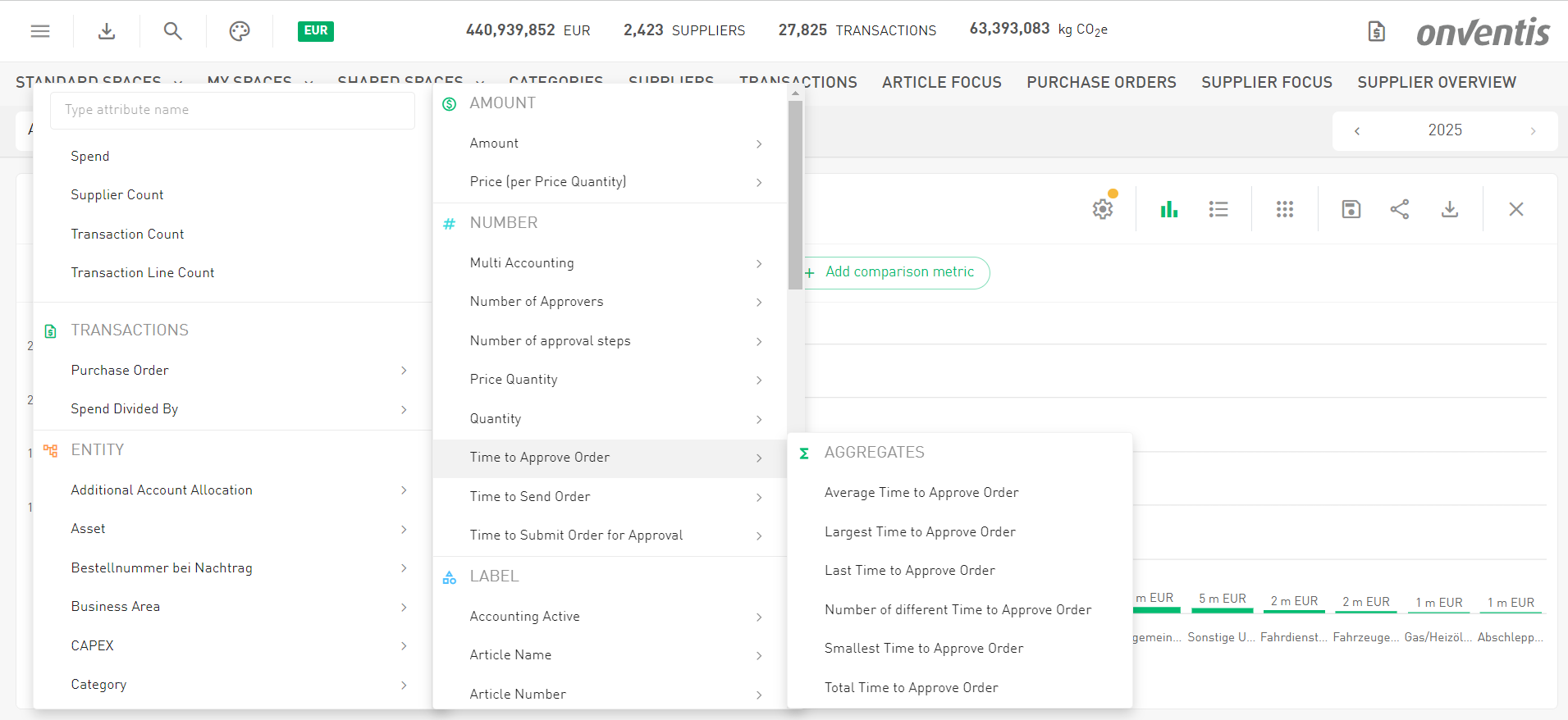Click the share icon
The image size is (1568, 720).
(1400, 209)
